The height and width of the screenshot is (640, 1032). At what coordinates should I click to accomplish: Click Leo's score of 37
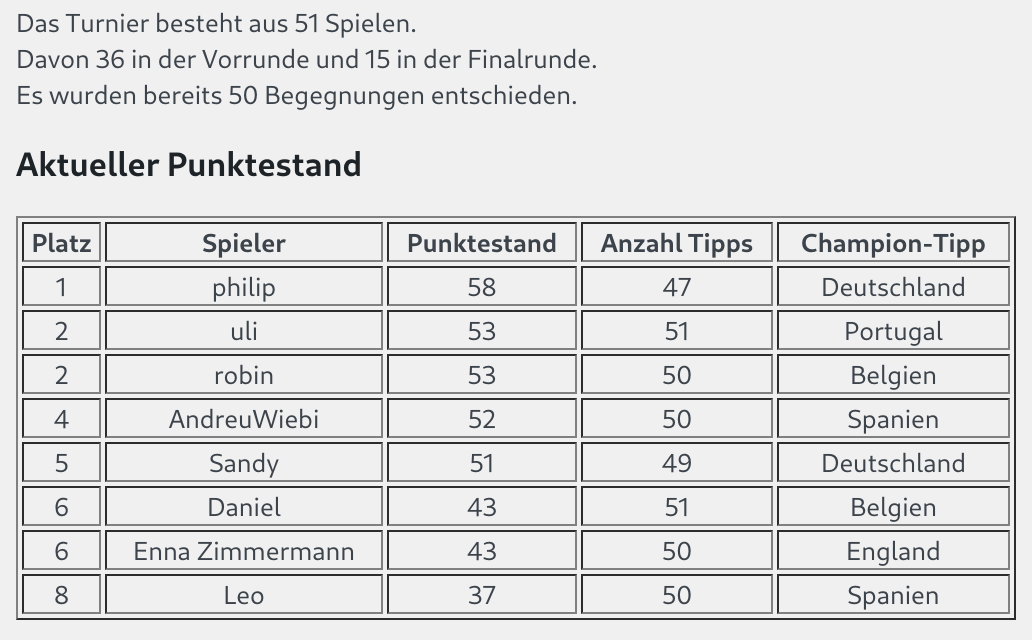[x=482, y=595]
